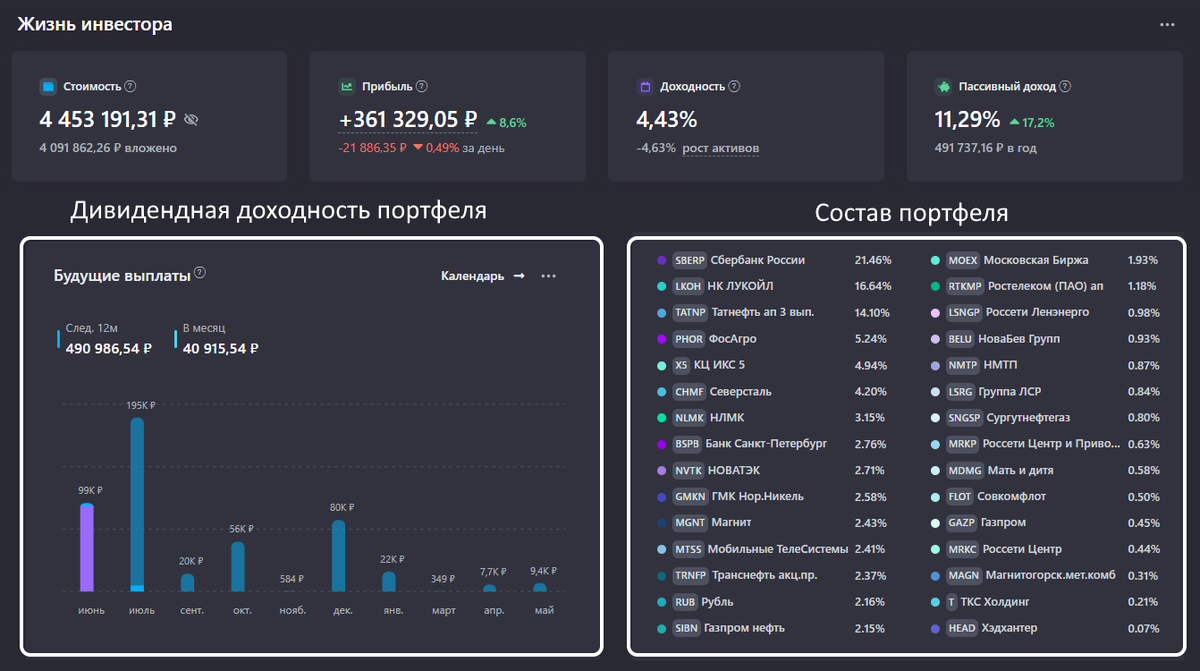Click the portfolio value 4 453 191,31 ₽

coord(108,120)
